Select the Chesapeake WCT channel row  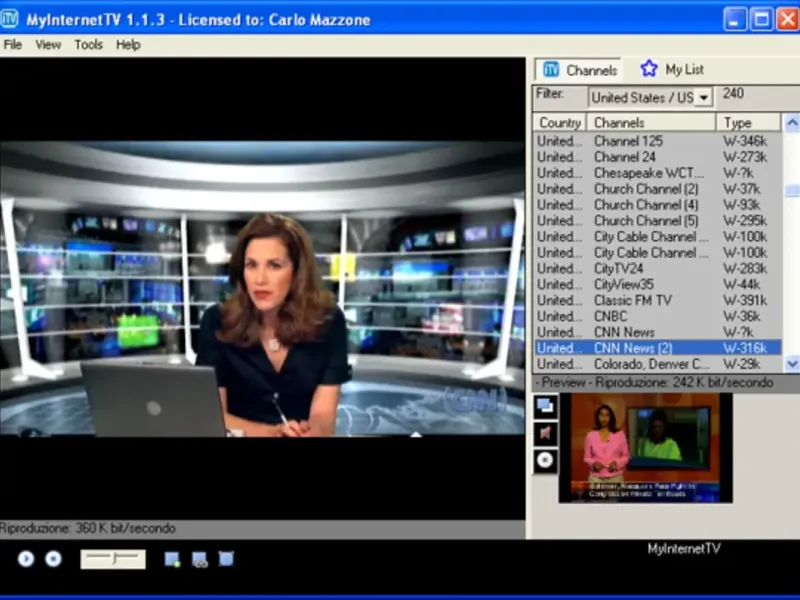coord(658,173)
